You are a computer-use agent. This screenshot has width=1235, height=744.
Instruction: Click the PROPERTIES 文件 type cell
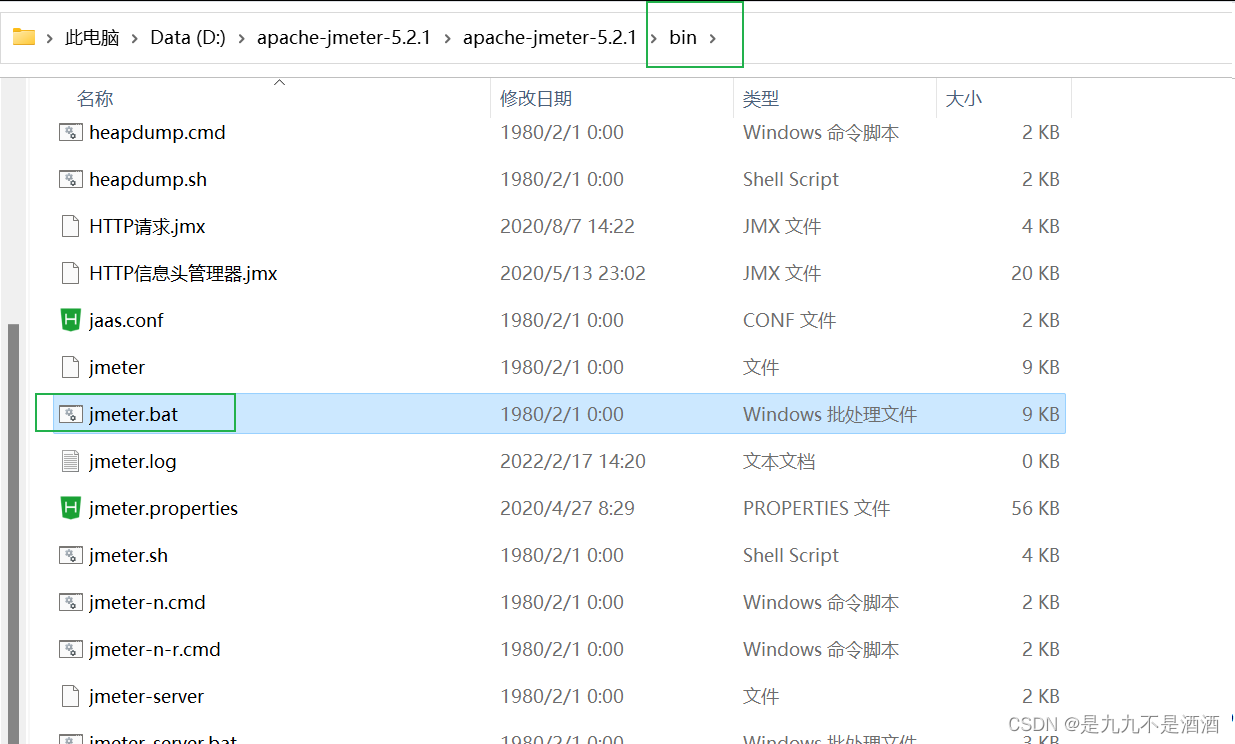816,508
